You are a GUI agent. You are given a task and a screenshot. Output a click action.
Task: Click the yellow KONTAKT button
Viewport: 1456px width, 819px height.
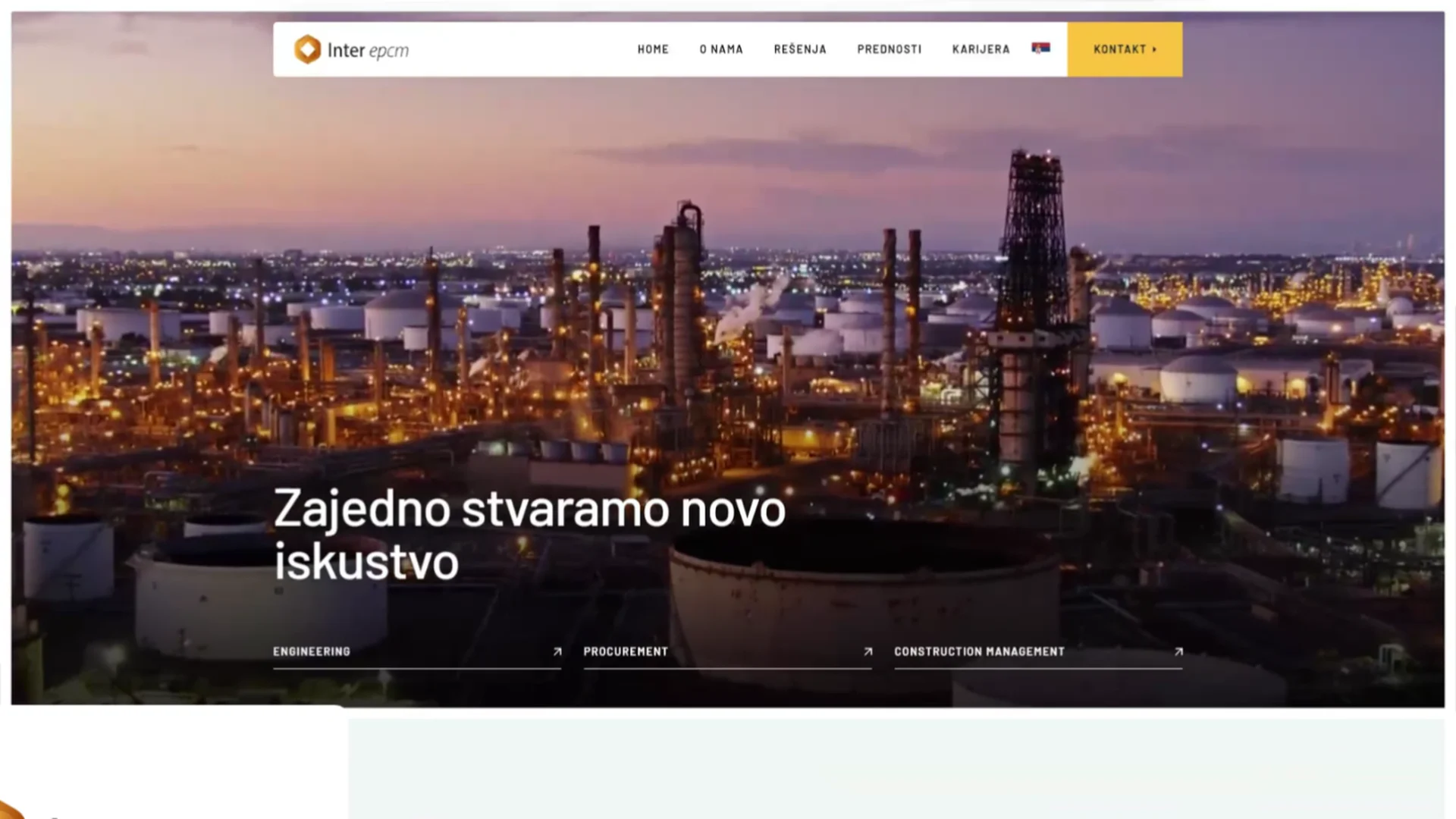click(x=1125, y=49)
